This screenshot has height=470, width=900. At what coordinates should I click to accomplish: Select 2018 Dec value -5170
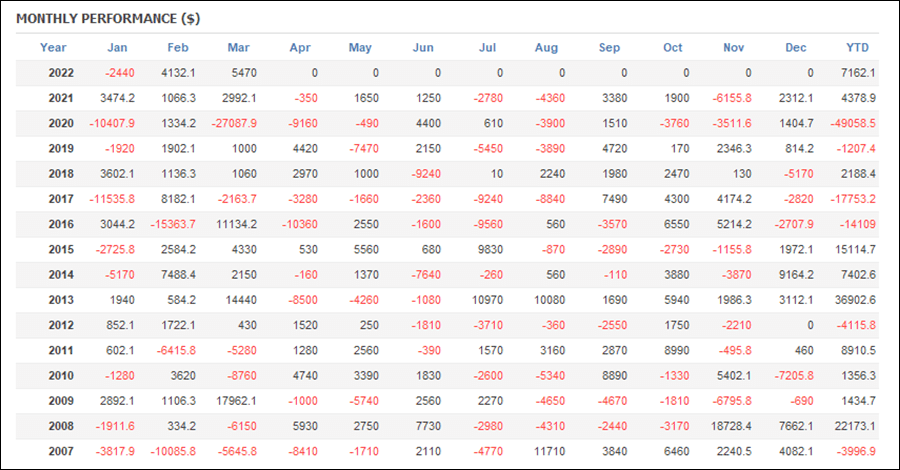tap(798, 174)
